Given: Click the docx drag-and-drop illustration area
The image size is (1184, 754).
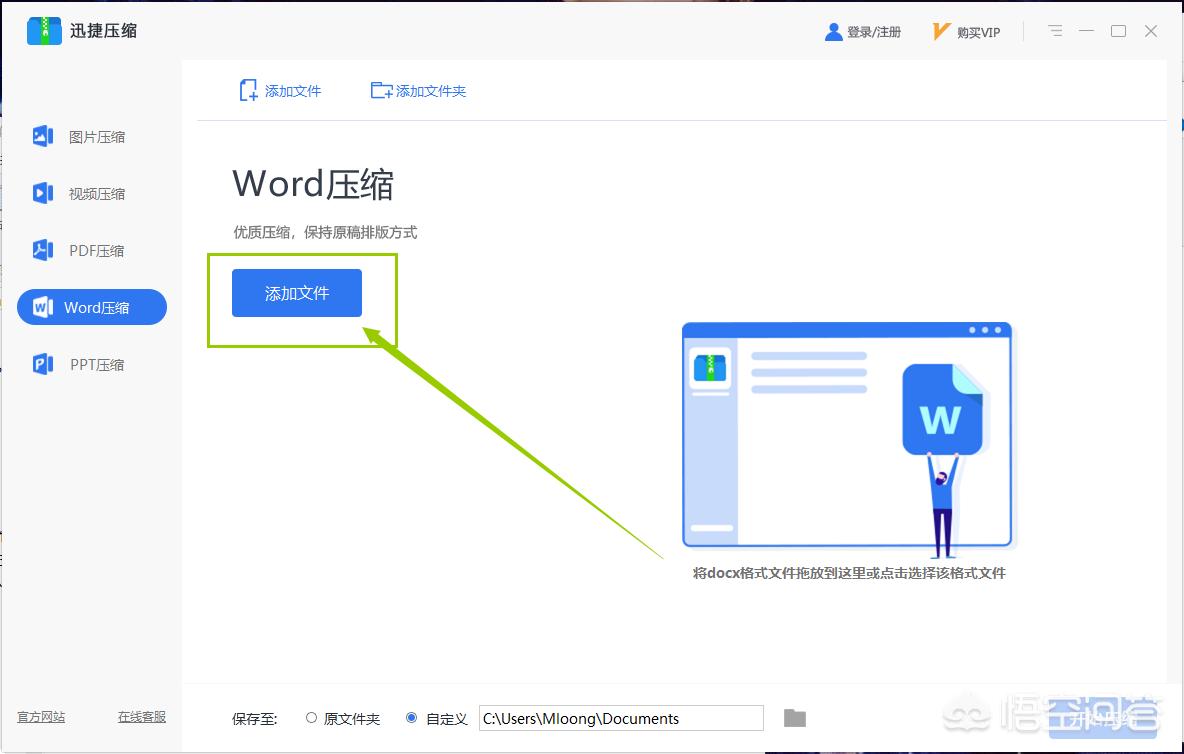Looking at the screenshot, I should 847,437.
